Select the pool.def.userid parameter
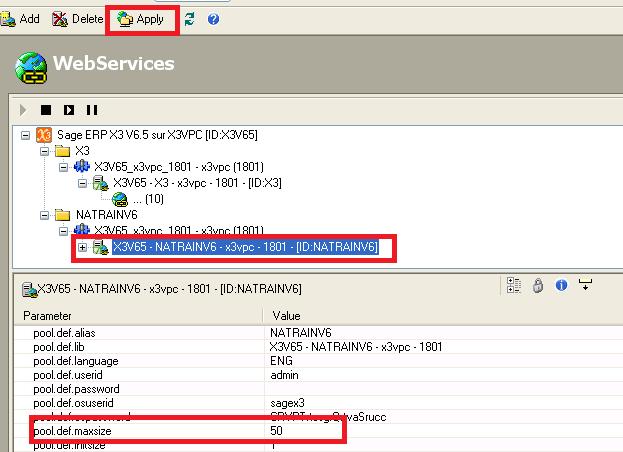623x452 pixels. coord(68,375)
